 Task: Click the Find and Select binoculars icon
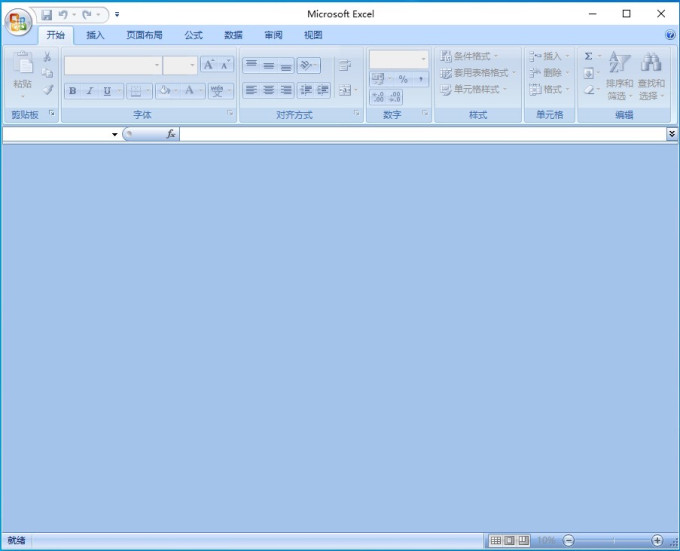click(651, 62)
